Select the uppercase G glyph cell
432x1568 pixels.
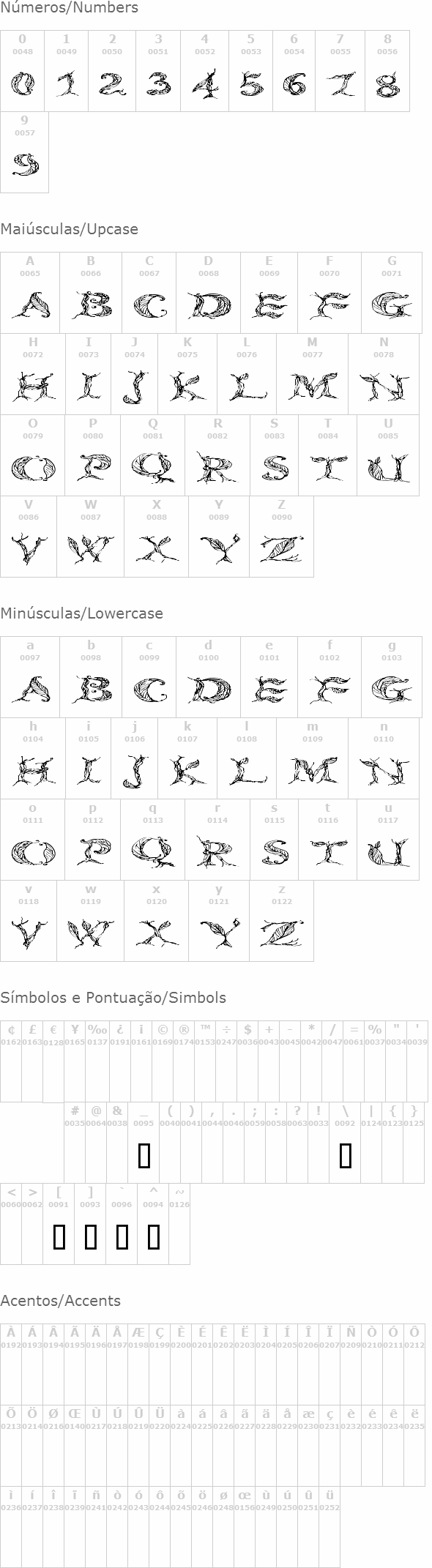[392, 293]
